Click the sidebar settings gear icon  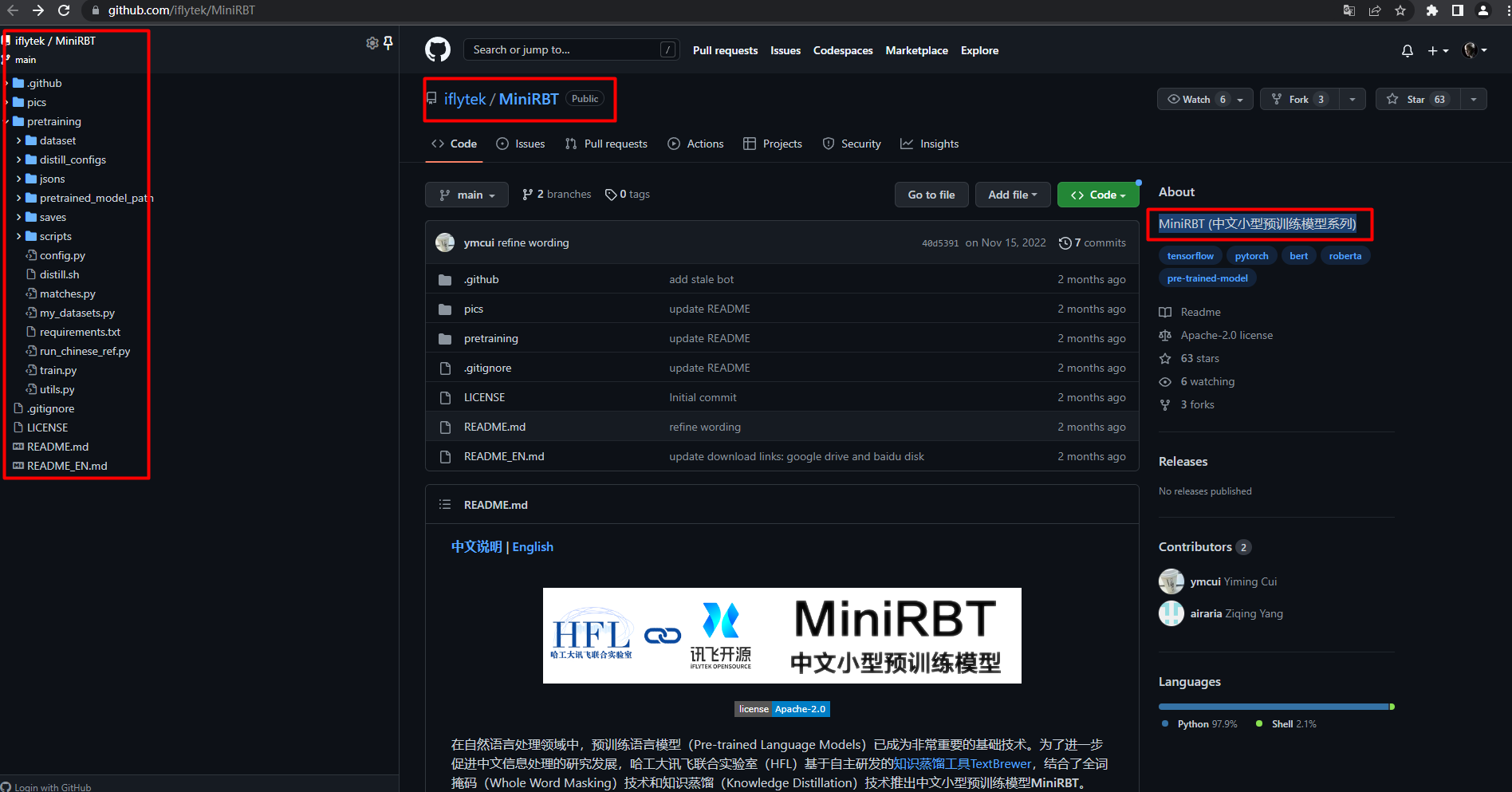372,43
